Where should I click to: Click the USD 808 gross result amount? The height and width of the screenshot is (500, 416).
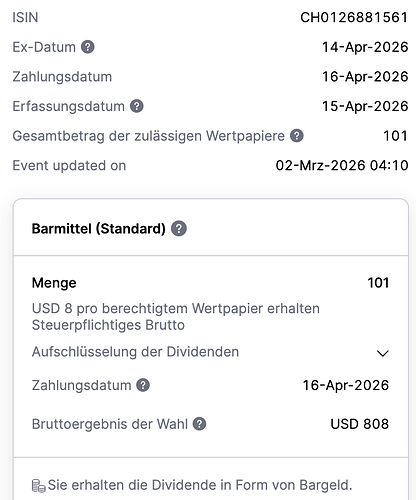click(x=360, y=424)
